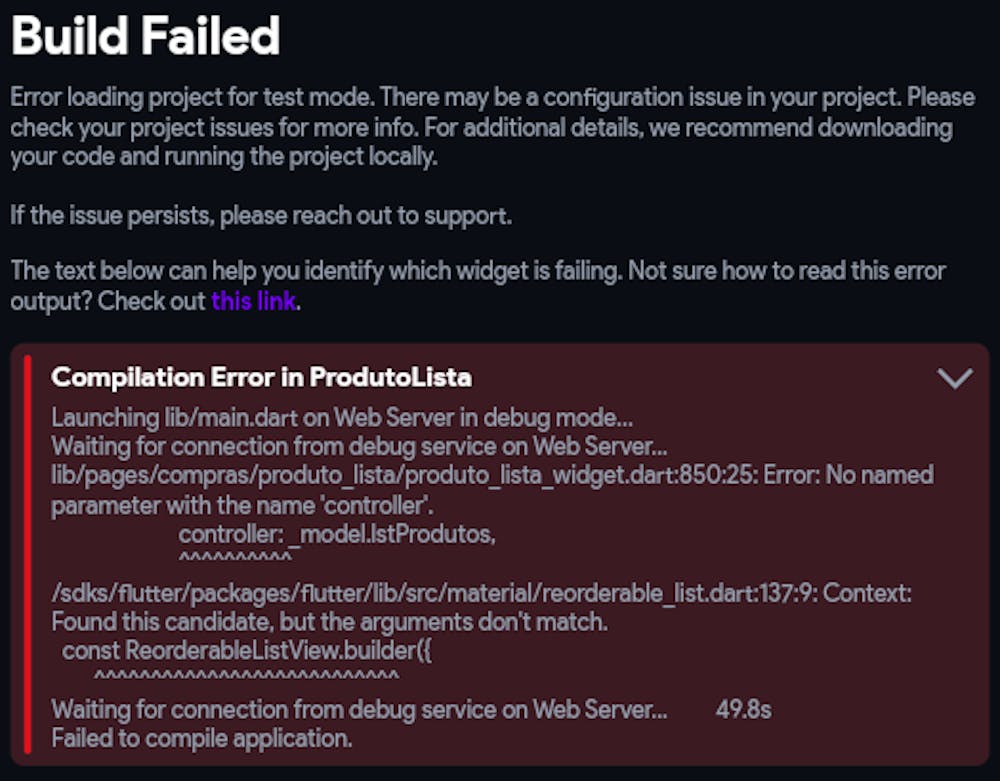This screenshot has width=1000, height=781.
Task: Collapse the Compilation Error panel chevron
Action: pos(955,377)
